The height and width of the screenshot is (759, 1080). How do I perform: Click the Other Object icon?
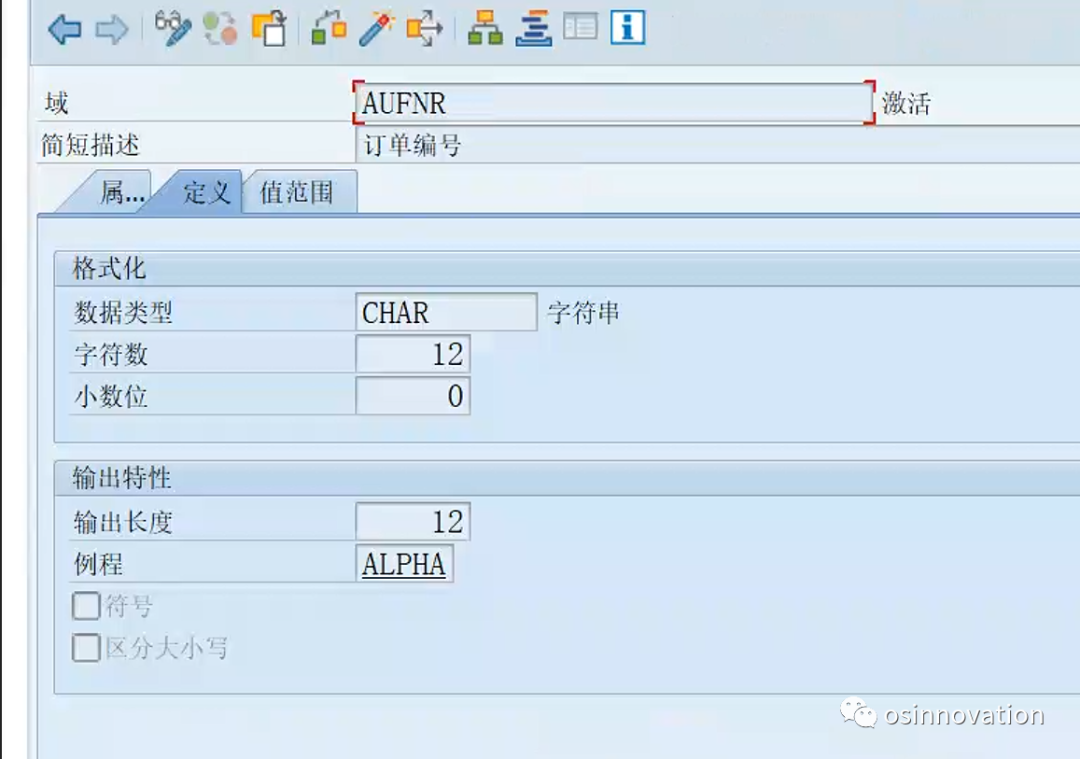point(269,29)
